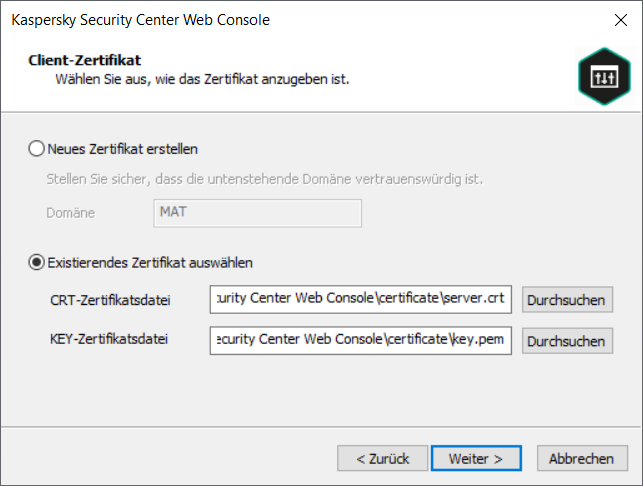Screen dimensions: 643x486
Task: Proceed by clicking 'Weiter >'
Action: (476, 458)
